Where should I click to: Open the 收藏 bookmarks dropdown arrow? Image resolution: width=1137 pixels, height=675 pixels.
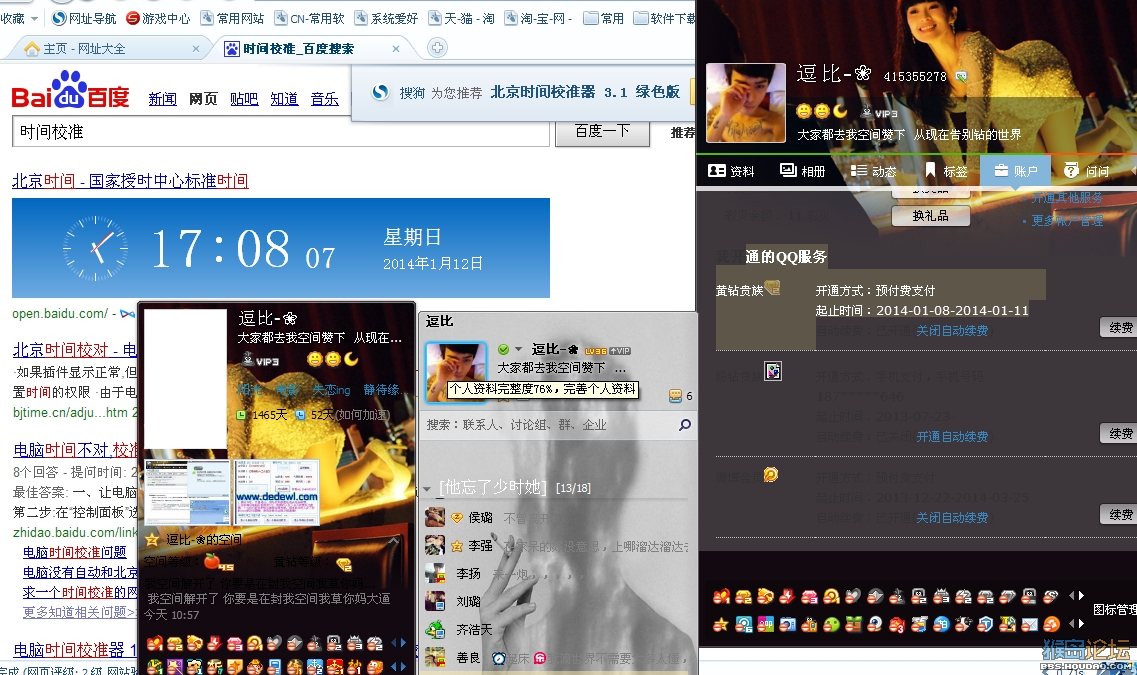34,18
